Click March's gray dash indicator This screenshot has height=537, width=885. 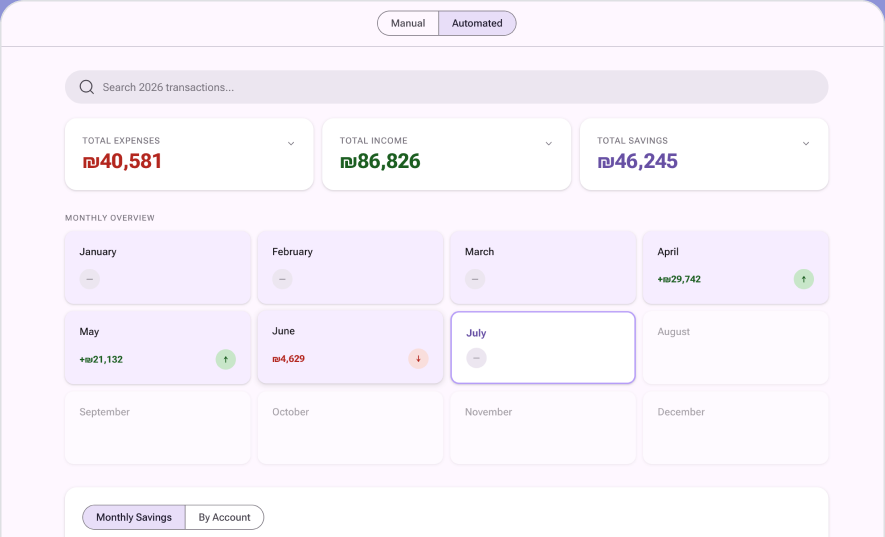pos(475,279)
